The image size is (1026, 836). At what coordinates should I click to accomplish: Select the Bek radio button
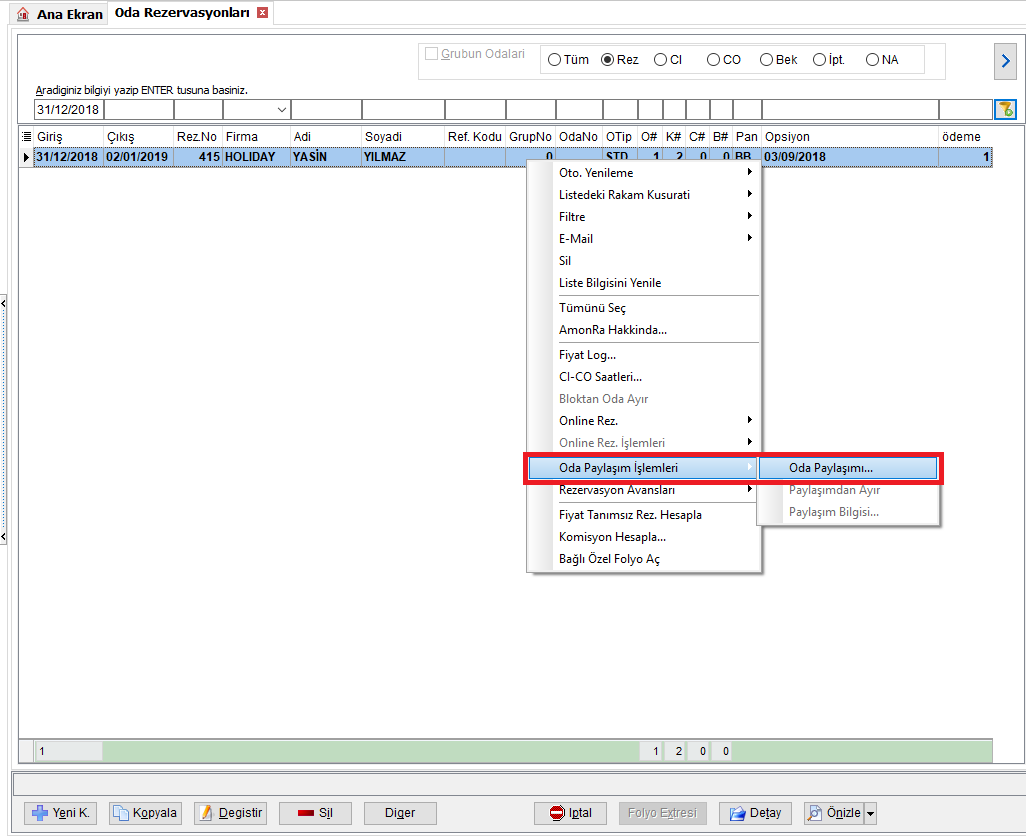[x=766, y=60]
